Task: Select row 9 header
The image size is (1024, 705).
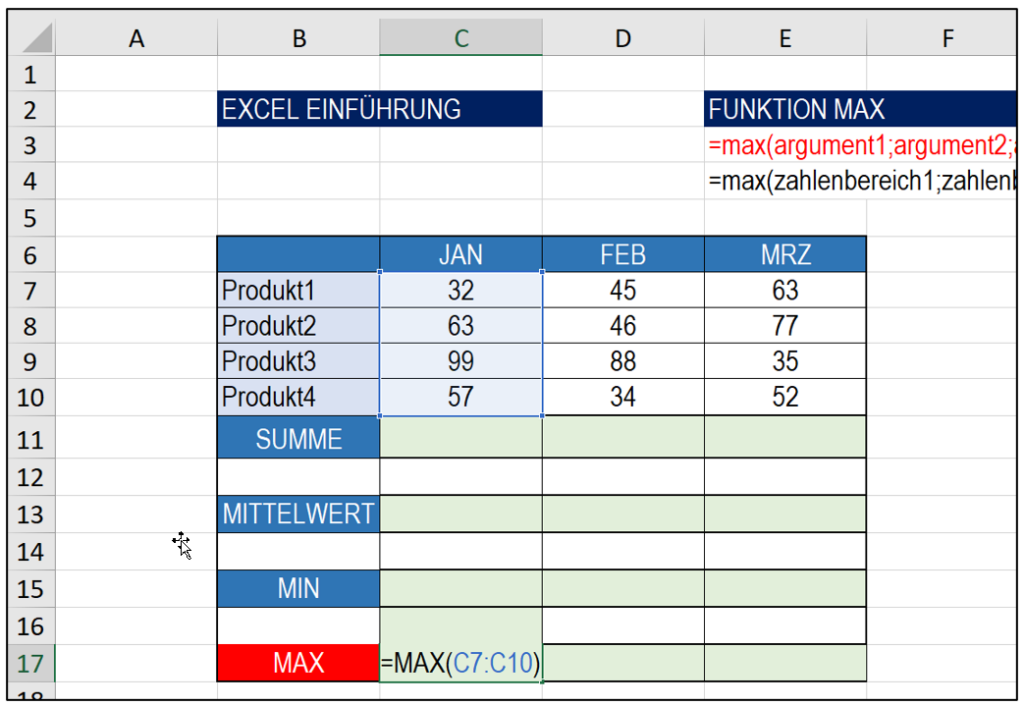Action: coord(31,361)
